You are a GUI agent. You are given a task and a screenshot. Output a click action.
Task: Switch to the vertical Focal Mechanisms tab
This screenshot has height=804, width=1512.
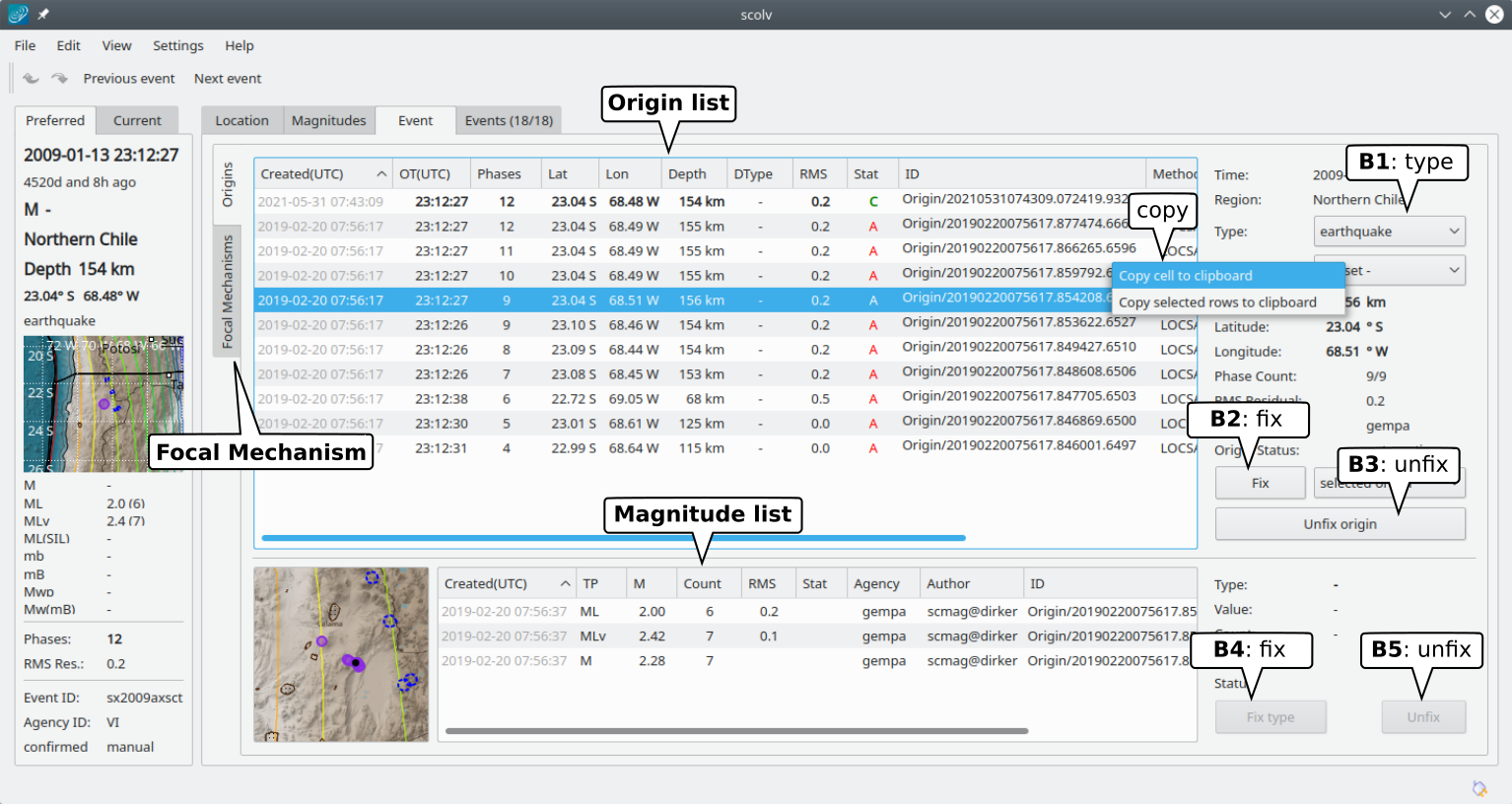[x=228, y=291]
